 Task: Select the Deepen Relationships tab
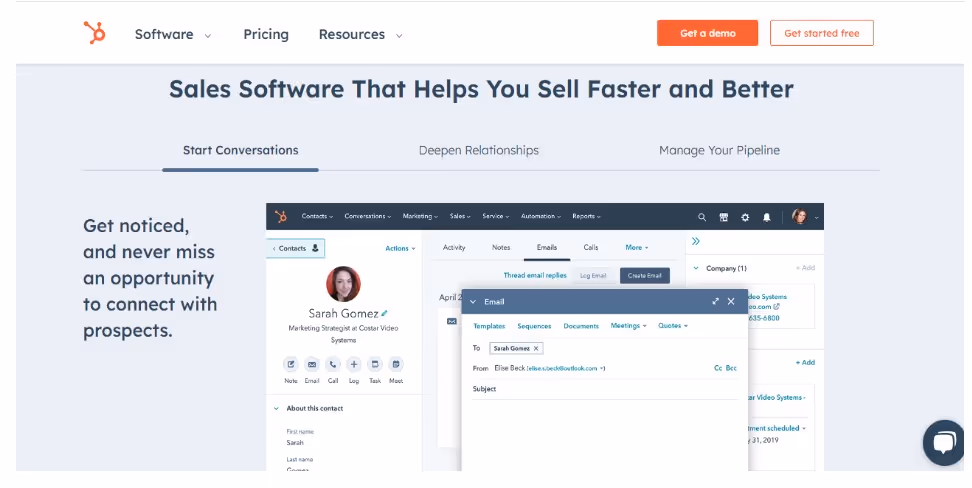point(479,150)
